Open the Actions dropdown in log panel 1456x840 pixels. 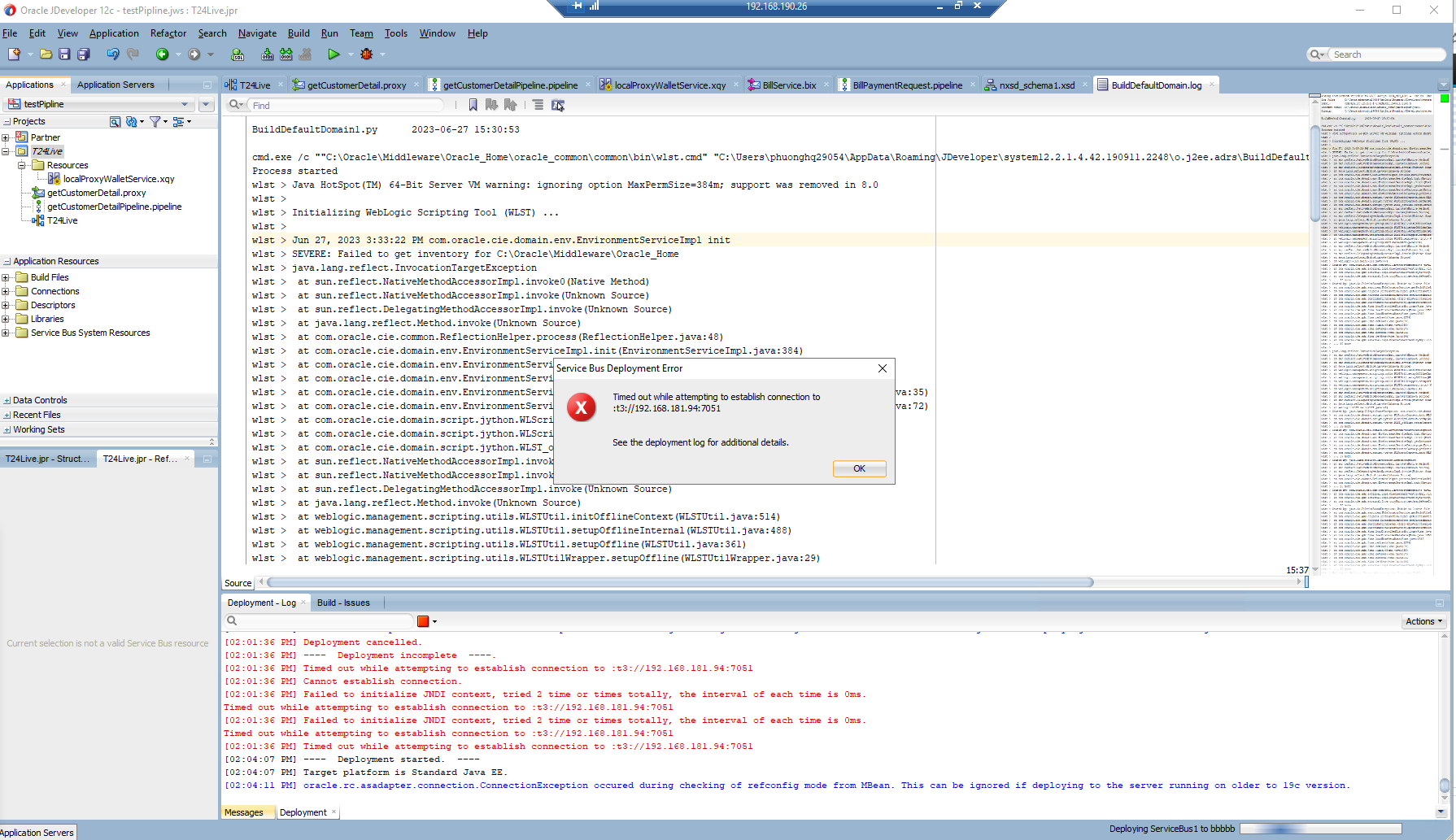click(1423, 621)
